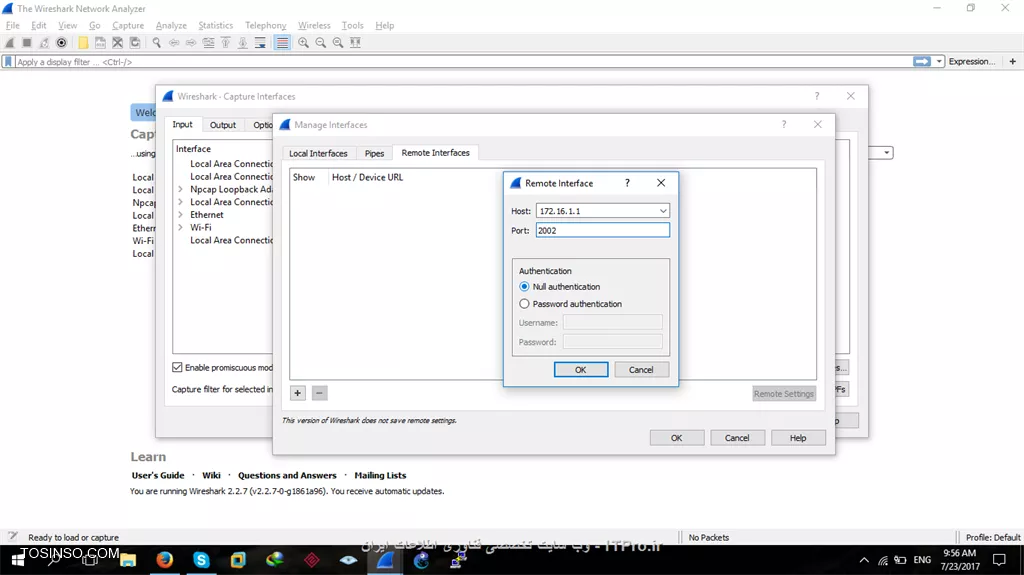Open the User's Guide link
Viewport: 1024px width, 575px height.
(x=158, y=475)
